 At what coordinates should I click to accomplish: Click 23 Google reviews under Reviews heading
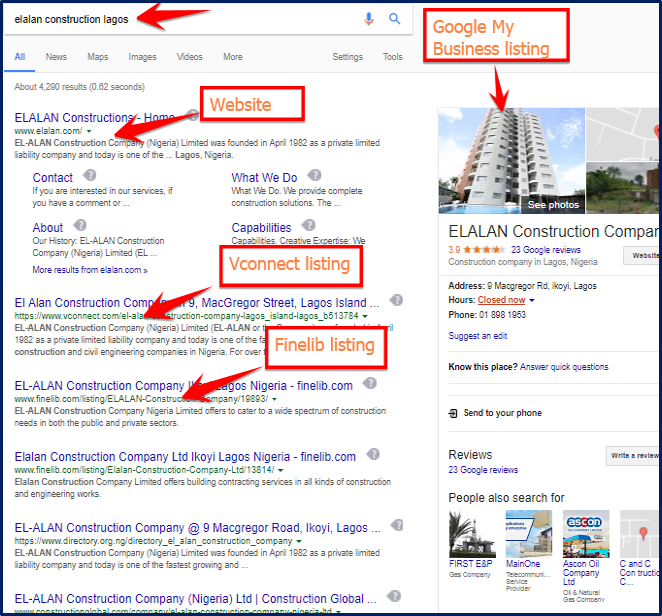[483, 470]
